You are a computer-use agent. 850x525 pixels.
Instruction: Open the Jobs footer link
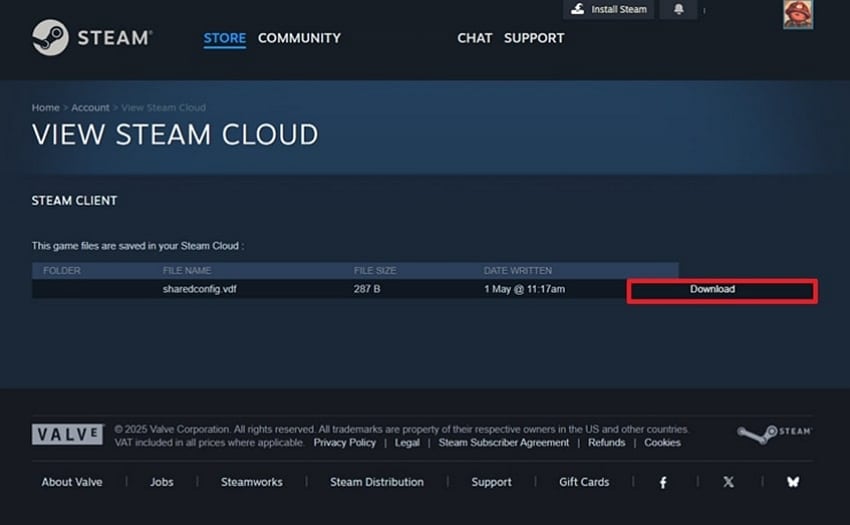point(162,482)
